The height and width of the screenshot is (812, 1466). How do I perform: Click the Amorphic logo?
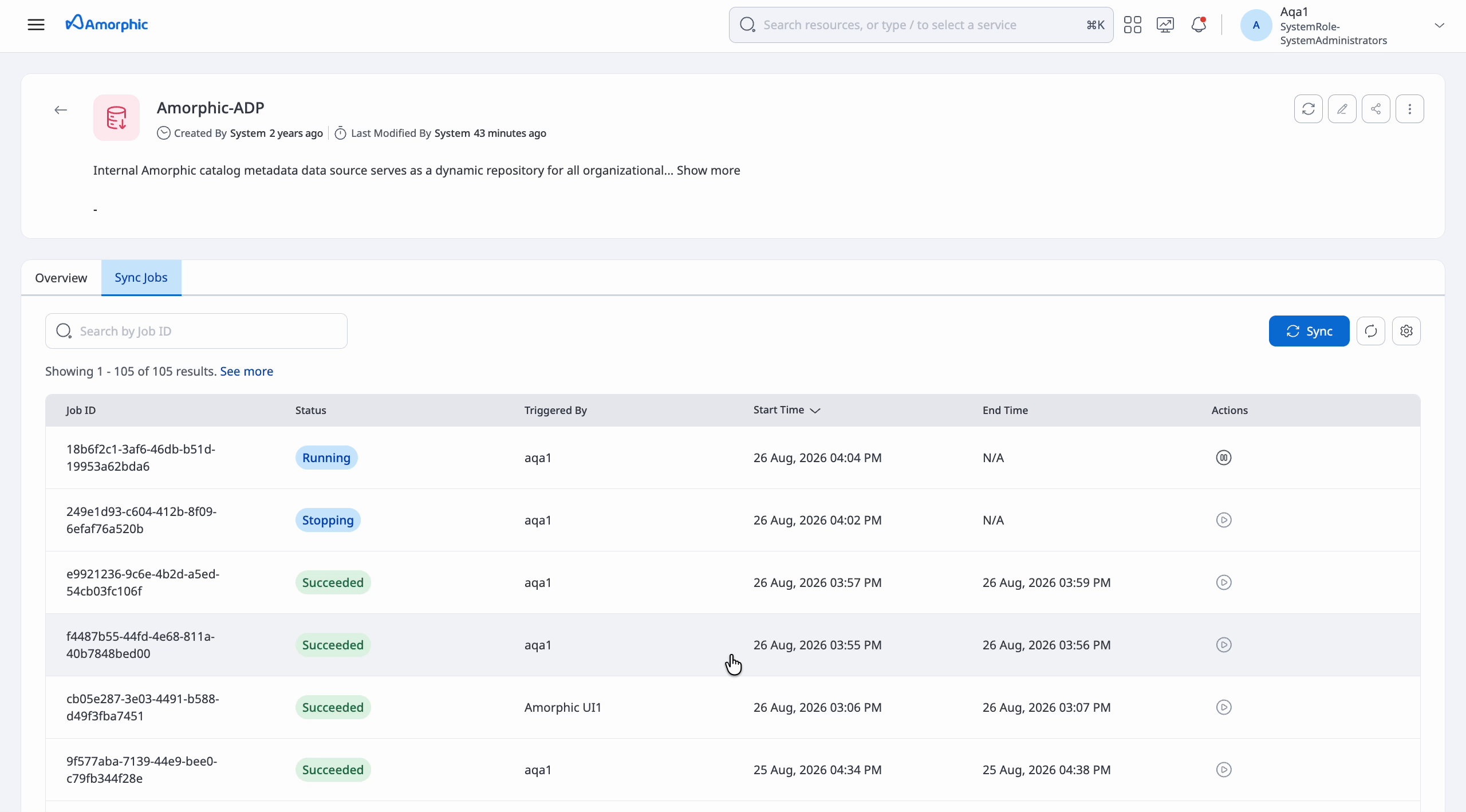pyautogui.click(x=107, y=24)
